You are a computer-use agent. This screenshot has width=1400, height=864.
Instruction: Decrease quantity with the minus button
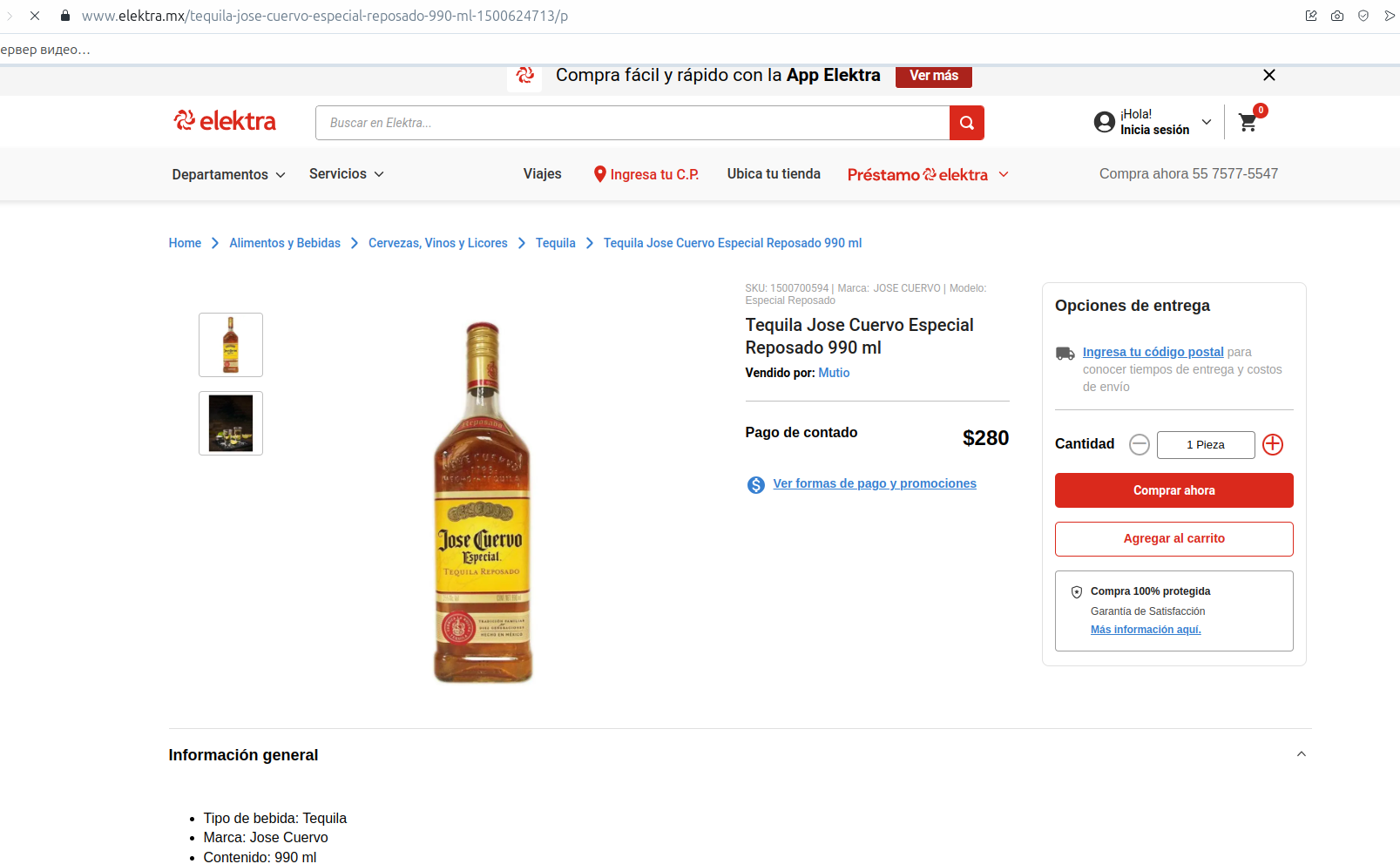[x=1140, y=445]
